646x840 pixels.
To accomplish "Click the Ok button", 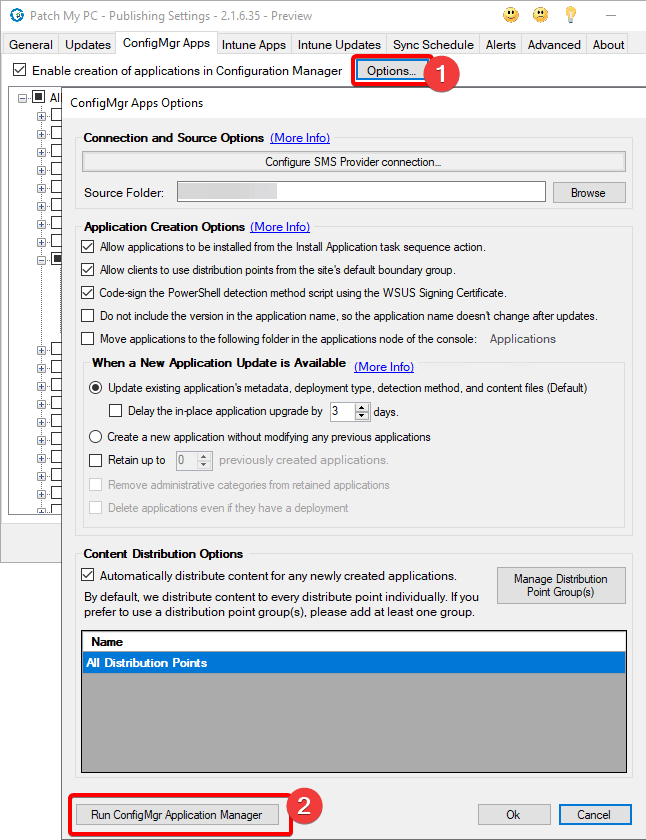I will pyautogui.click(x=514, y=815).
